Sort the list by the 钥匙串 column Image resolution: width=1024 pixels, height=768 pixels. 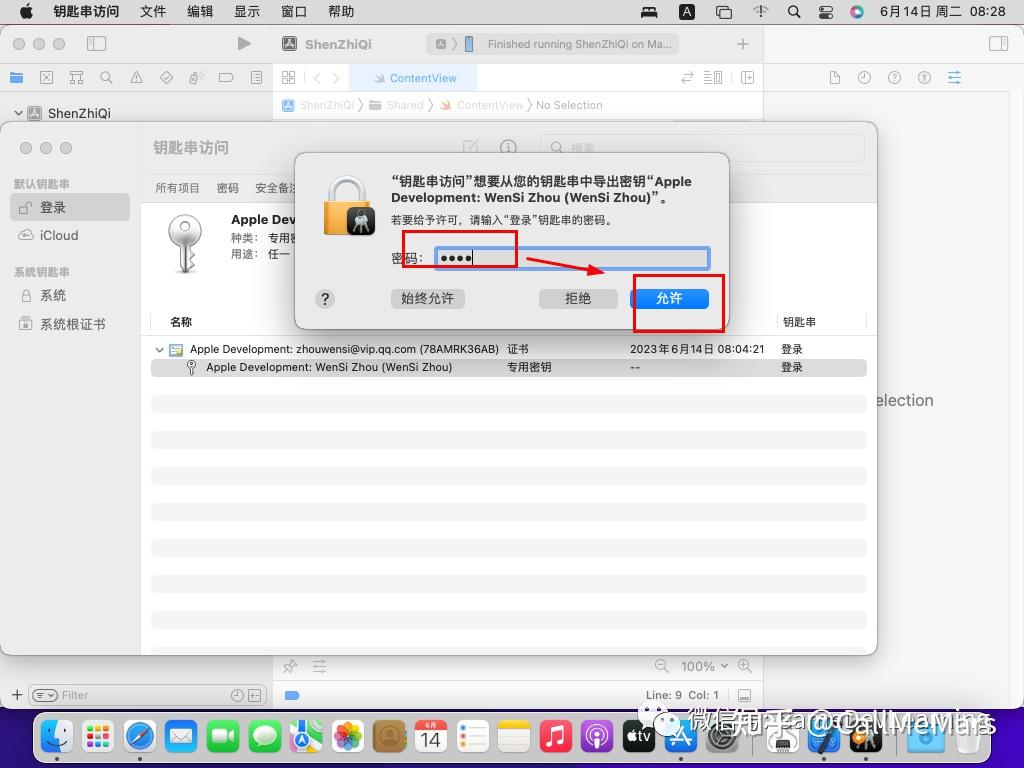point(799,322)
